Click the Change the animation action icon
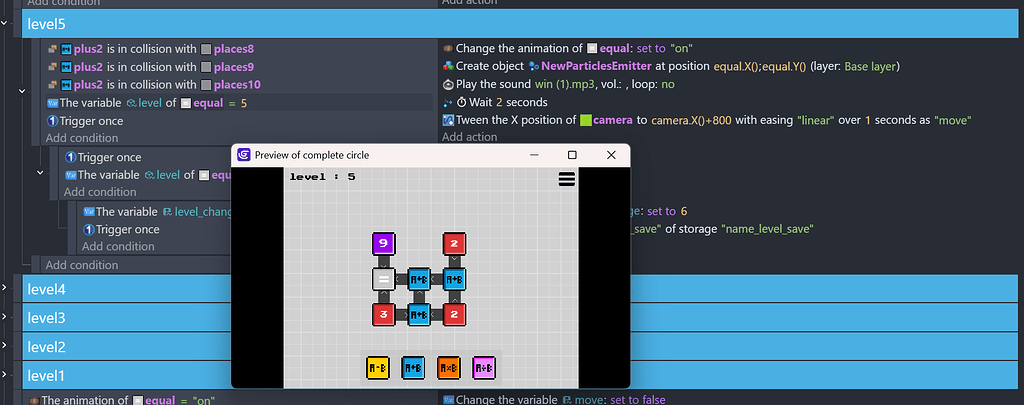Screen dimensions: 1024x405 448,48
